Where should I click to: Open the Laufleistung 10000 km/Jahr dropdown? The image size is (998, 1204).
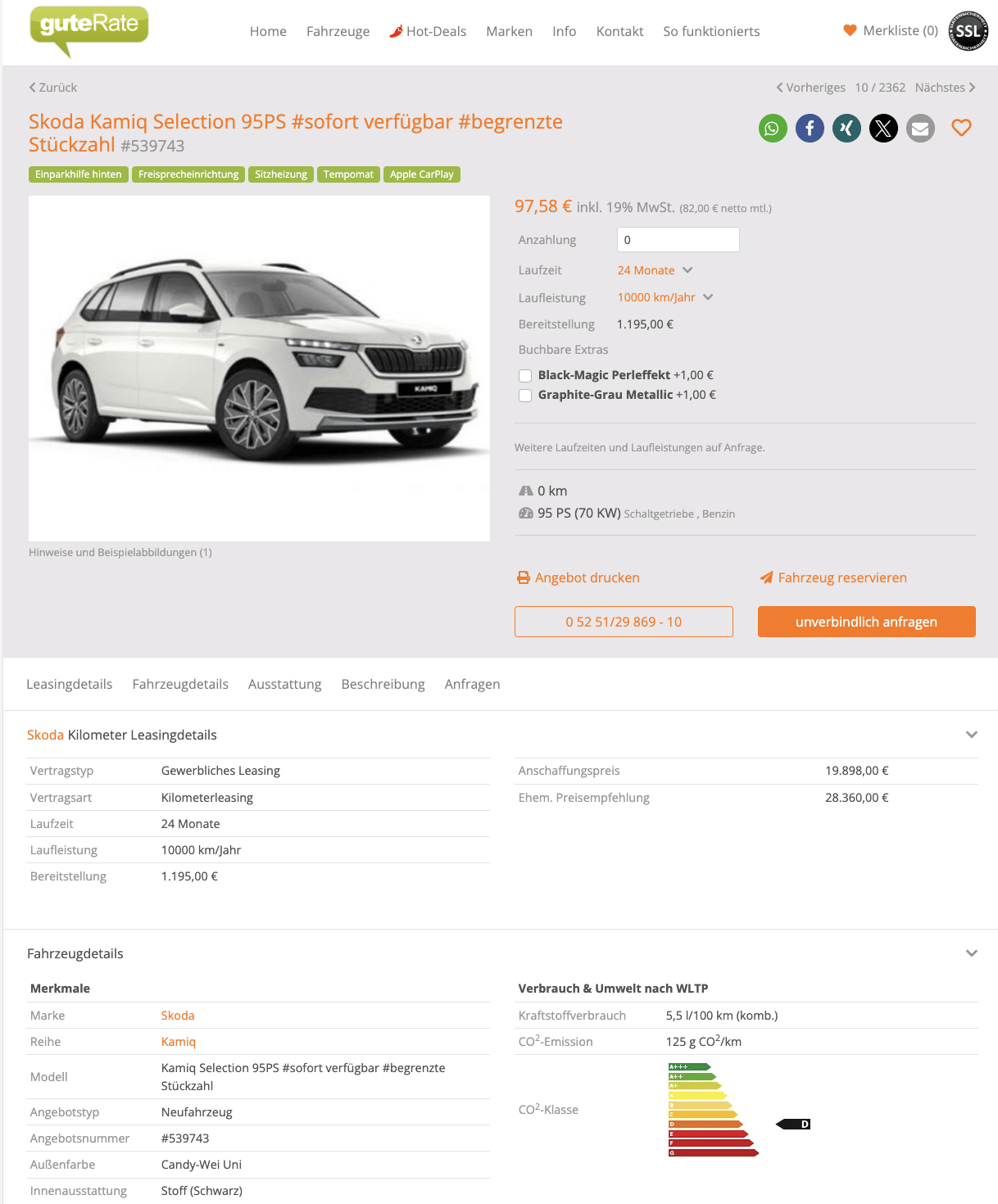665,297
